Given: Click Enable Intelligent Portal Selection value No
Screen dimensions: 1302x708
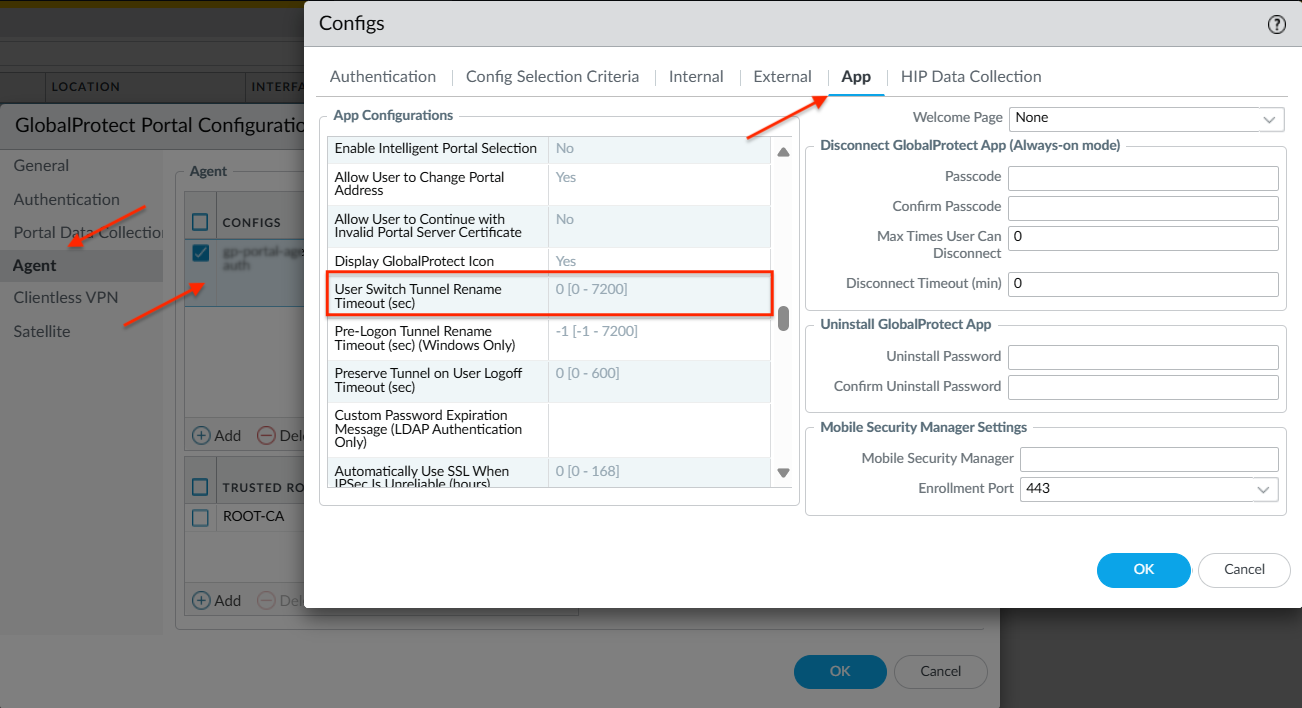Looking at the screenshot, I should [659, 149].
